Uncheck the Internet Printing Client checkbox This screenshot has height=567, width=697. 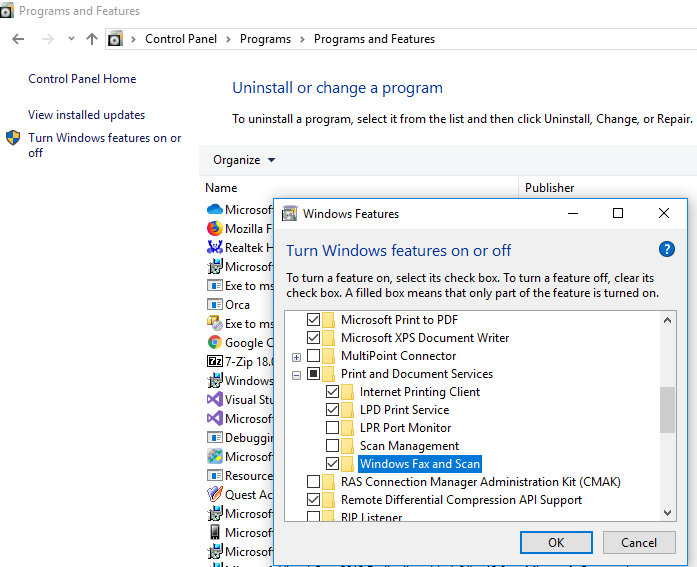[333, 392]
